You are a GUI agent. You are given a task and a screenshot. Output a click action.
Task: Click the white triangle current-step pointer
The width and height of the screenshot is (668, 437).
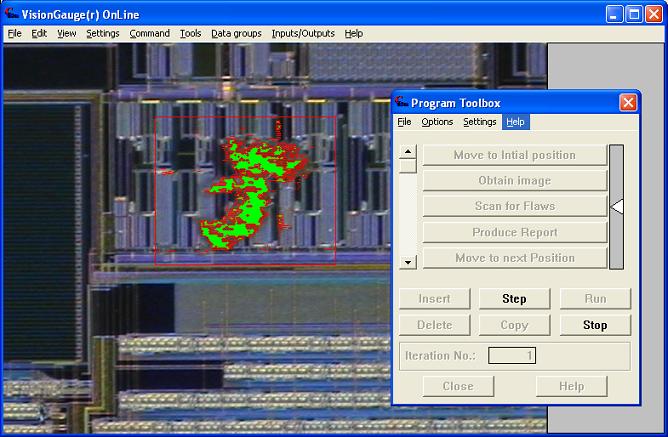pos(617,207)
